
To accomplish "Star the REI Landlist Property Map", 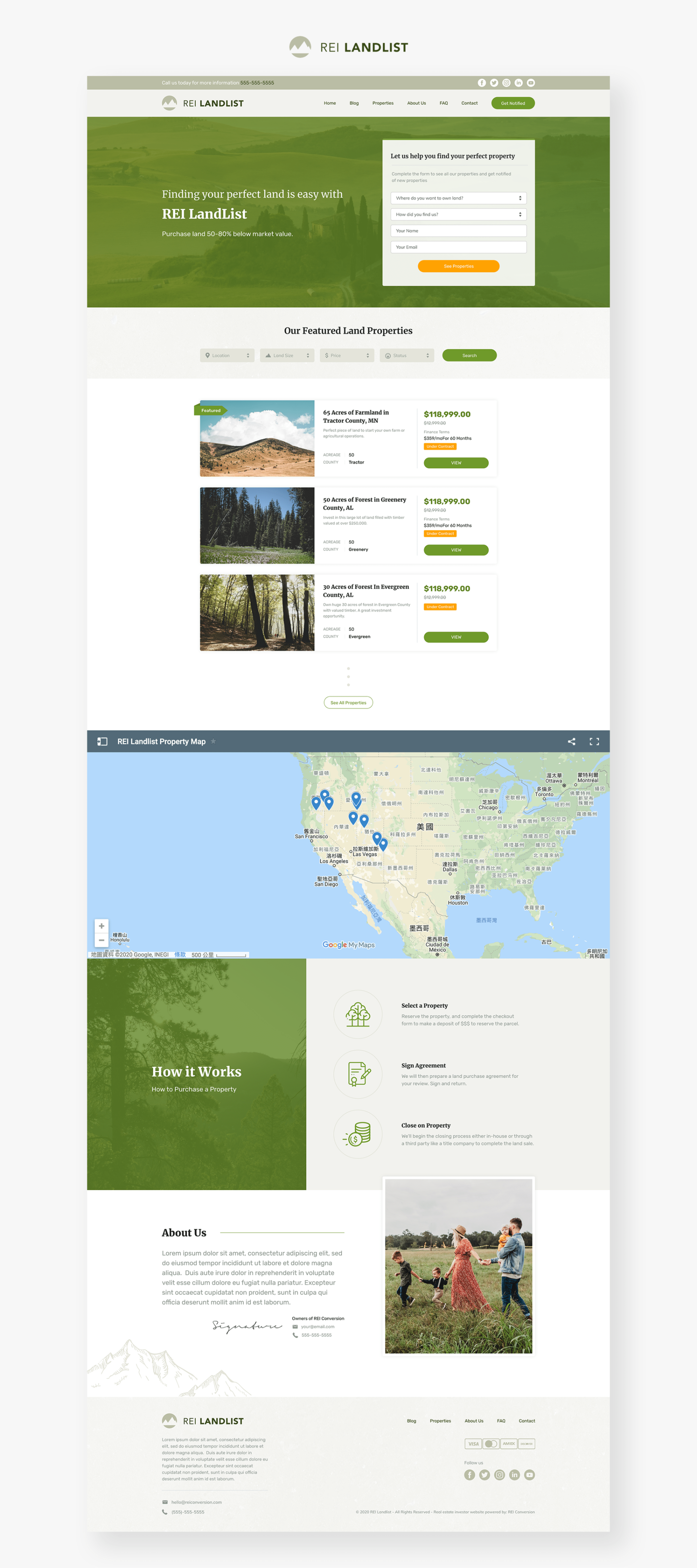I will click(x=213, y=741).
